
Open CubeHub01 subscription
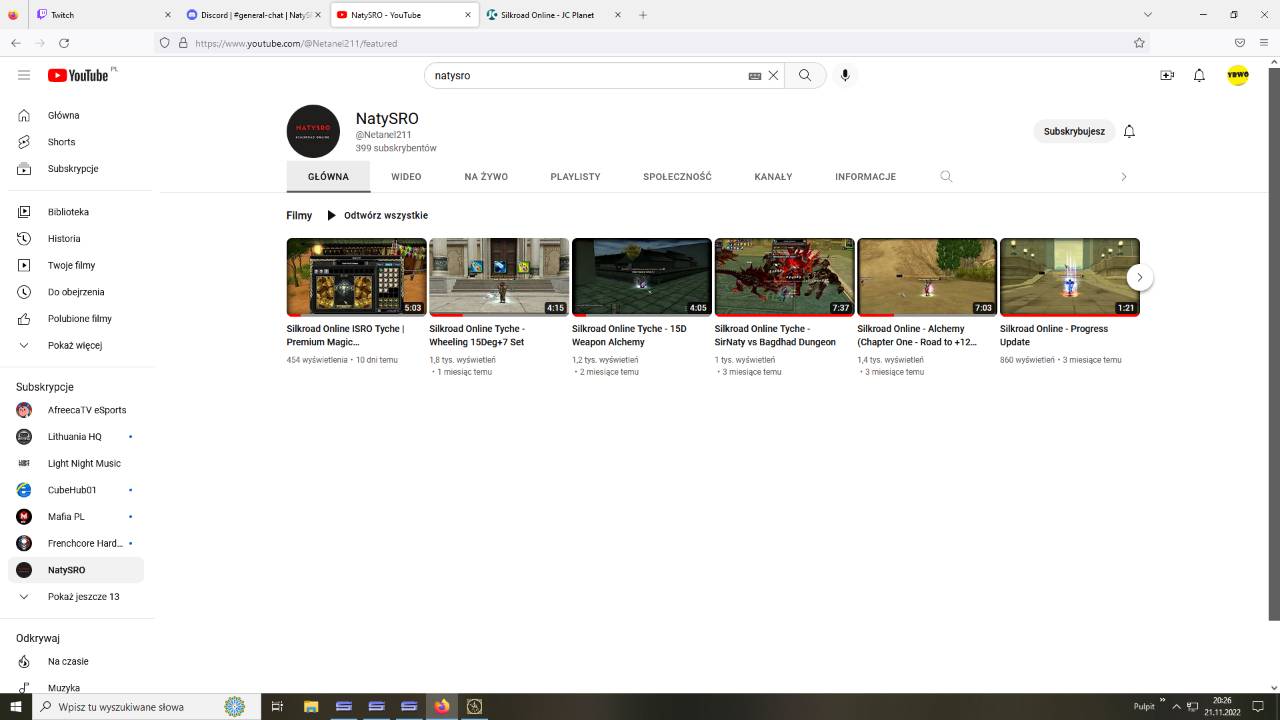(76, 490)
